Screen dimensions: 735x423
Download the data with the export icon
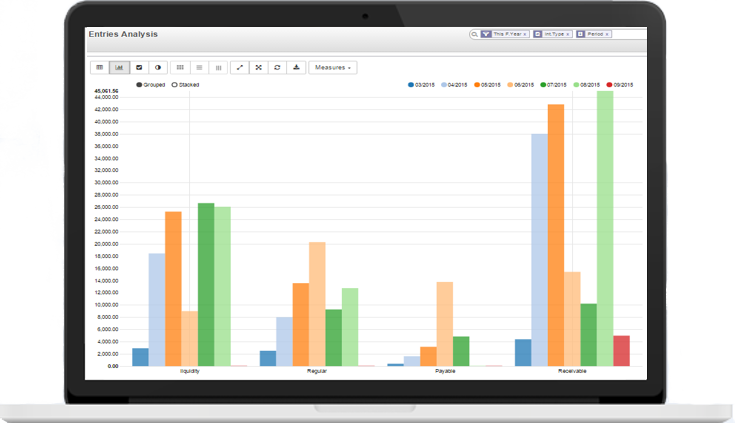pos(297,67)
